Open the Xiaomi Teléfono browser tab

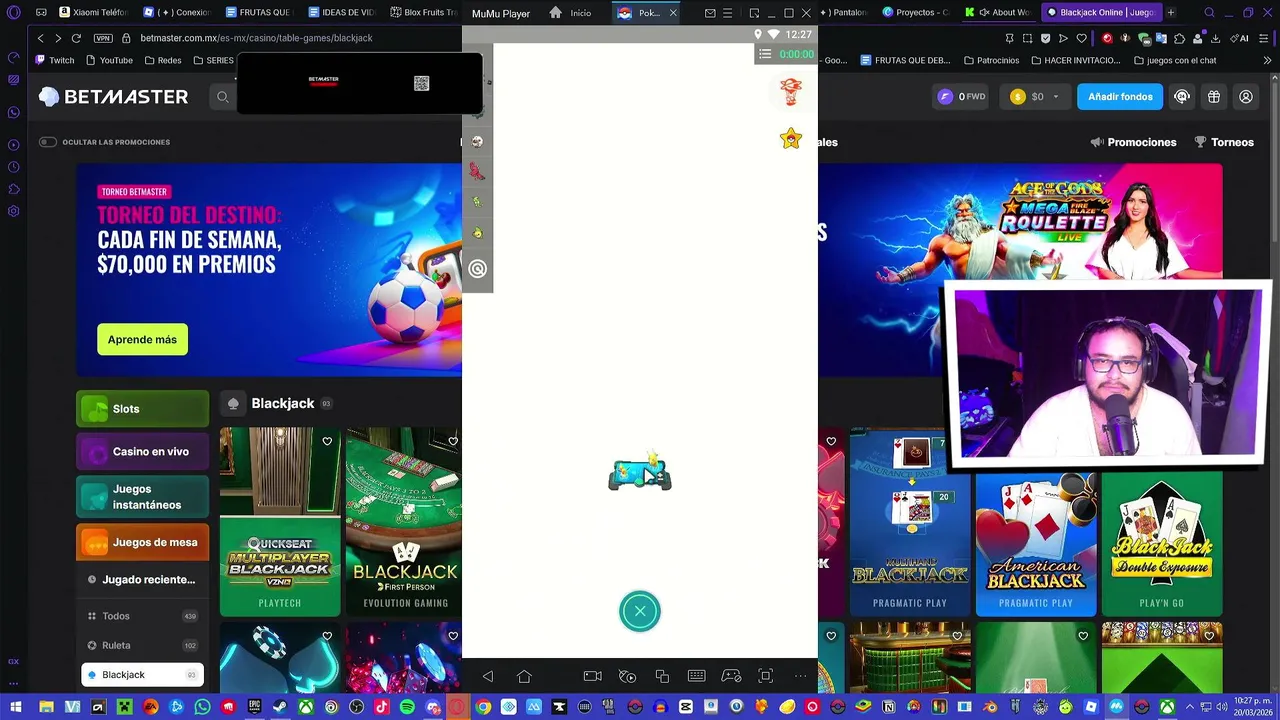[93, 12]
